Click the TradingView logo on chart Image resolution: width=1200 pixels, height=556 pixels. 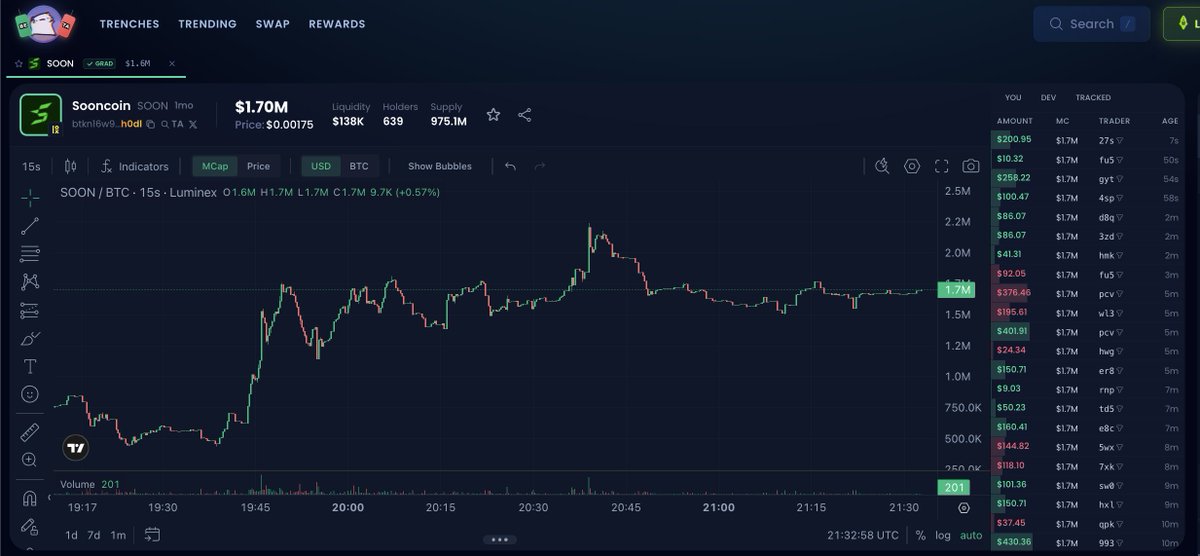point(75,448)
